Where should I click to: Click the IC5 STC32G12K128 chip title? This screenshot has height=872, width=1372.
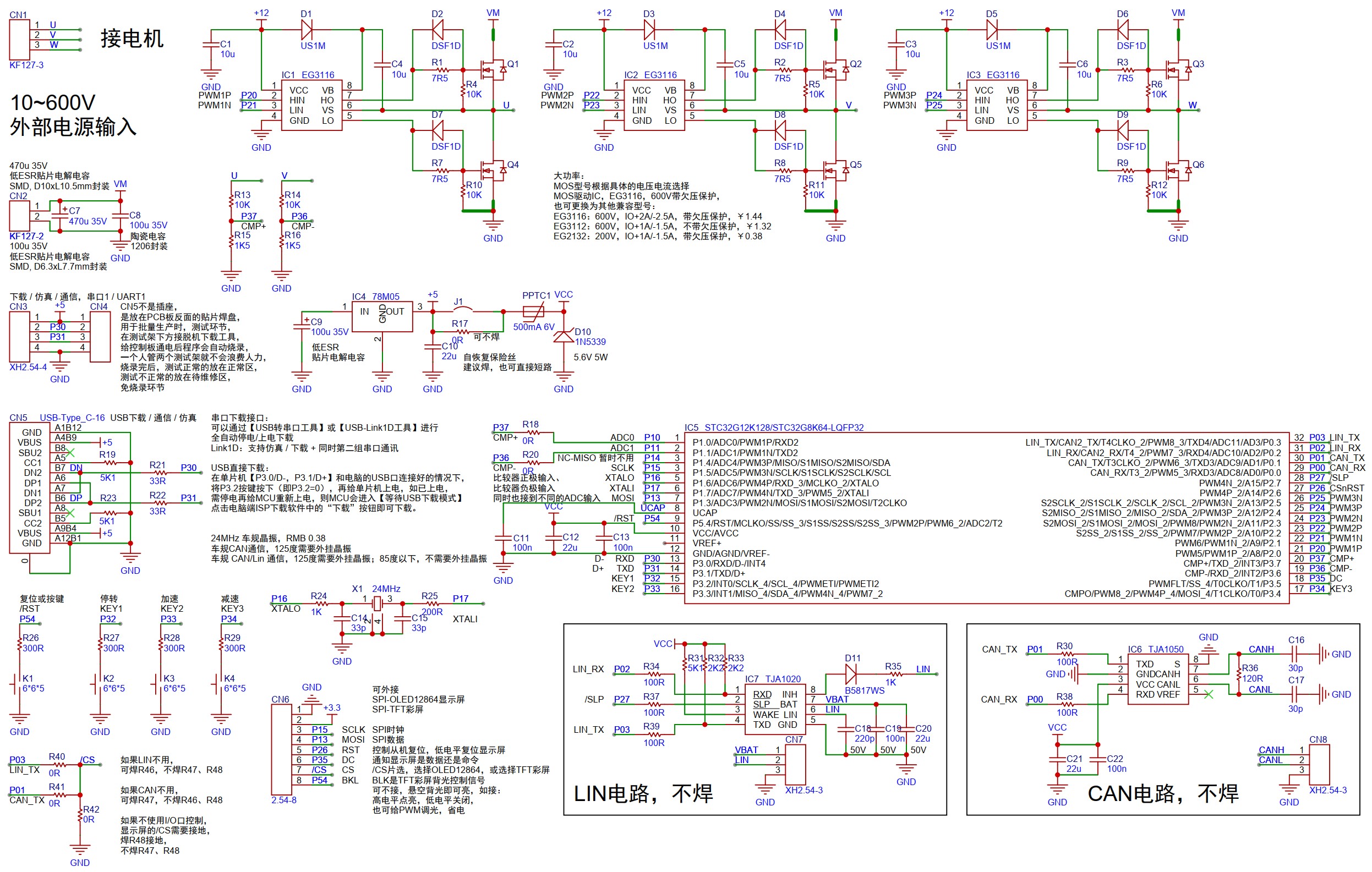[x=774, y=427]
